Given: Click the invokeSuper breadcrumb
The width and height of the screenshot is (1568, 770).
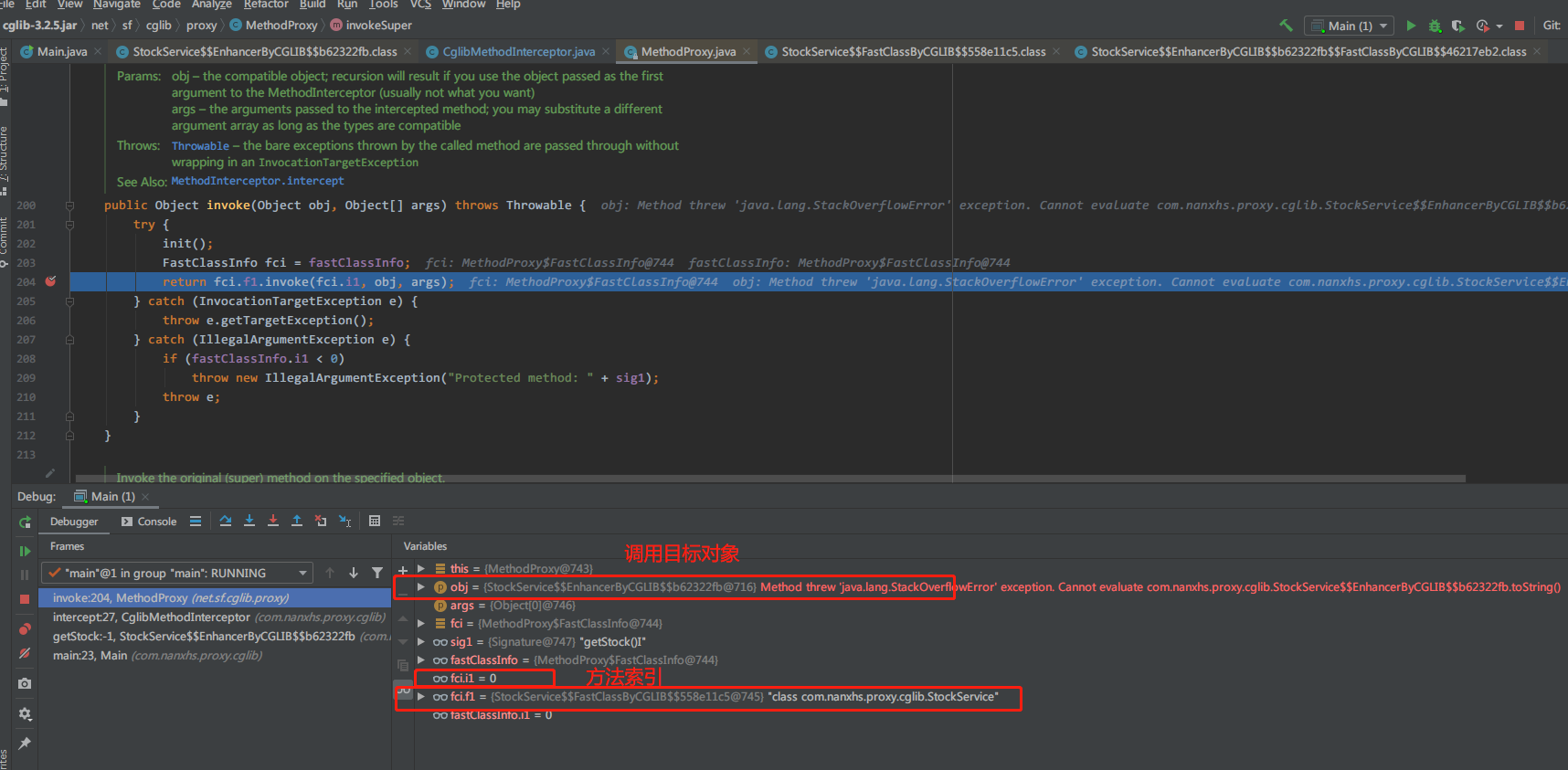Looking at the screenshot, I should point(370,26).
